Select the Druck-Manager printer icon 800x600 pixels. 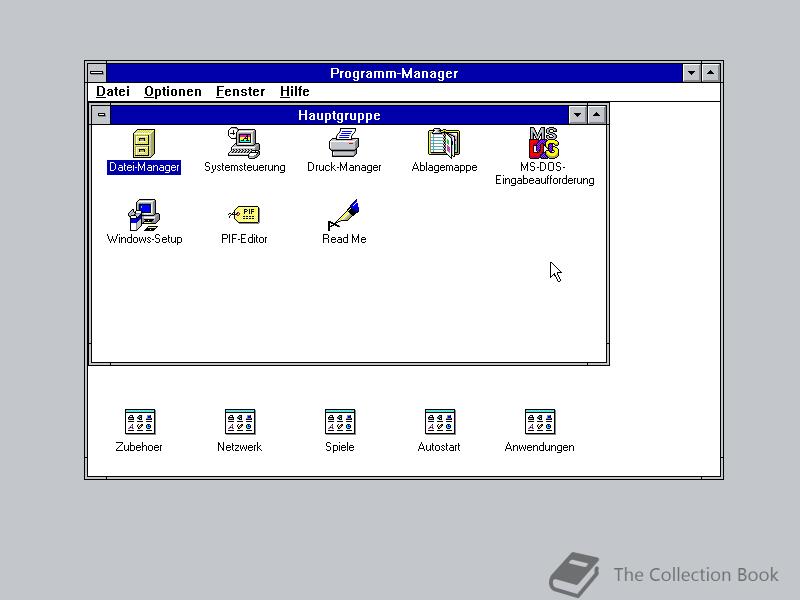coord(344,143)
